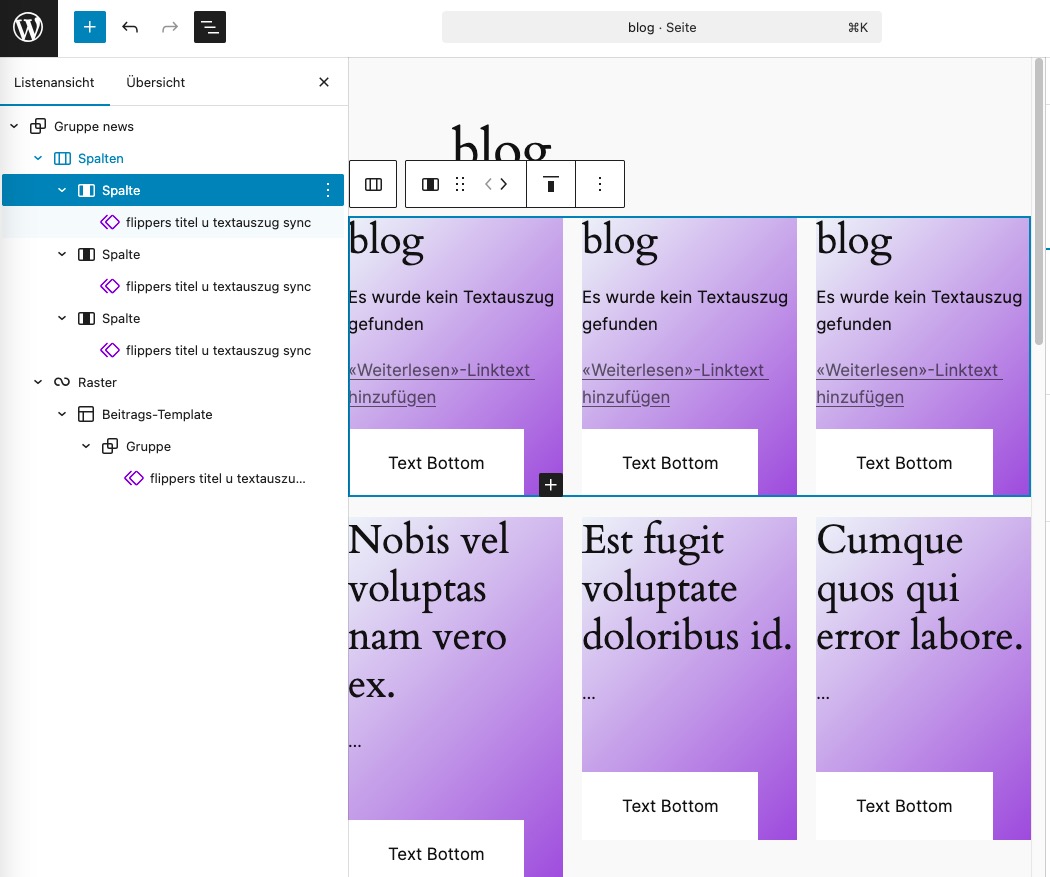This screenshot has width=1050, height=877.
Task: Open the block inserter plus button
Action: click(x=89, y=27)
